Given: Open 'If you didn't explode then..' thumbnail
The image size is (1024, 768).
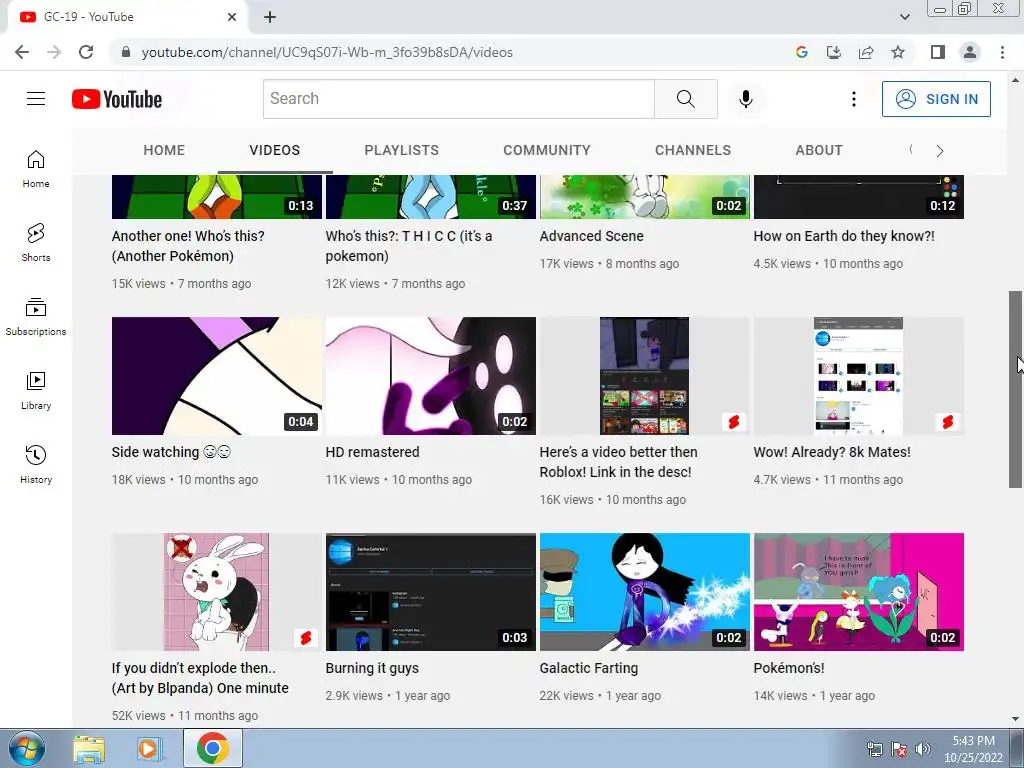Looking at the screenshot, I should (x=217, y=592).
